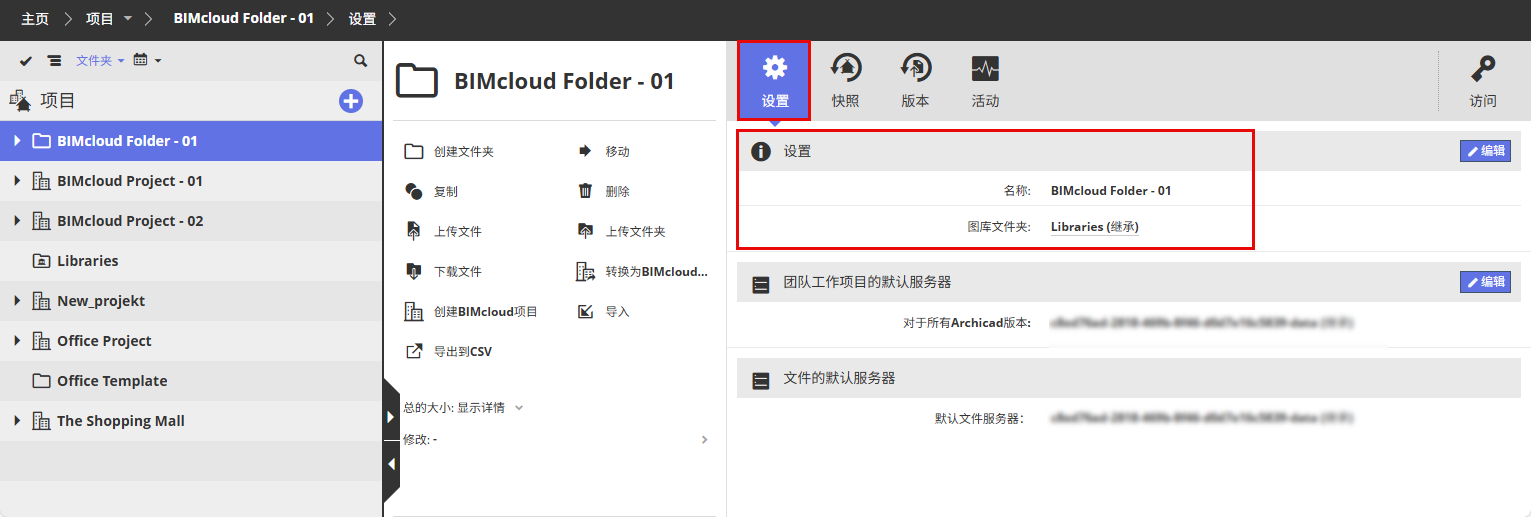Select the BIMcloud Project - 01 row
This screenshot has width=1531, height=517.
click(191, 181)
